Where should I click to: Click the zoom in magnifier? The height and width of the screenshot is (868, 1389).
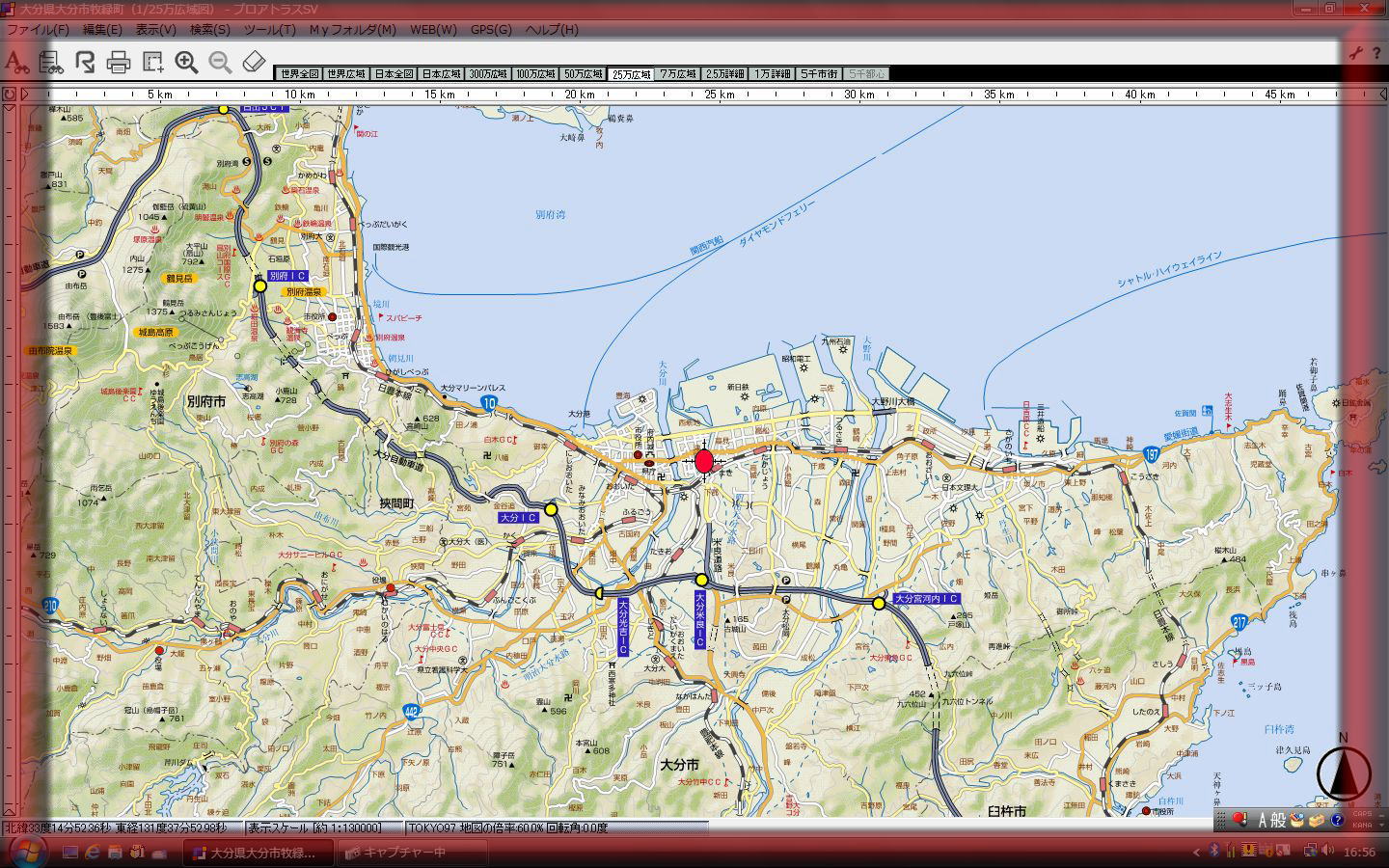click(x=186, y=63)
